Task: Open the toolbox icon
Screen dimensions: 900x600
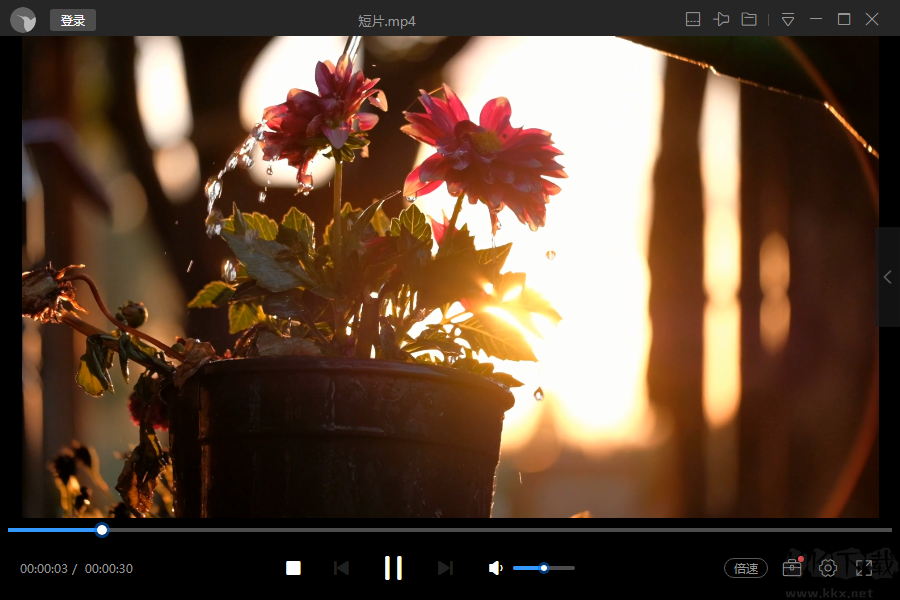Action: 792,567
